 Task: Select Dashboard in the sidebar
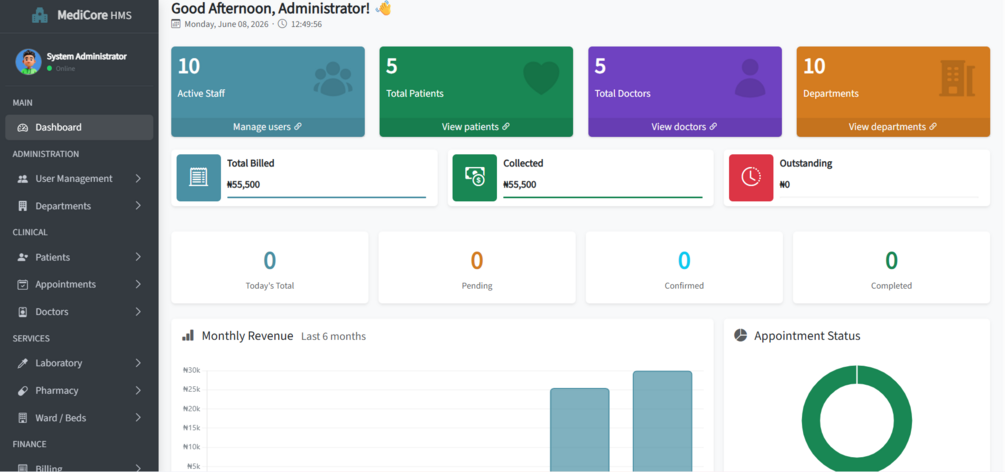pos(79,127)
